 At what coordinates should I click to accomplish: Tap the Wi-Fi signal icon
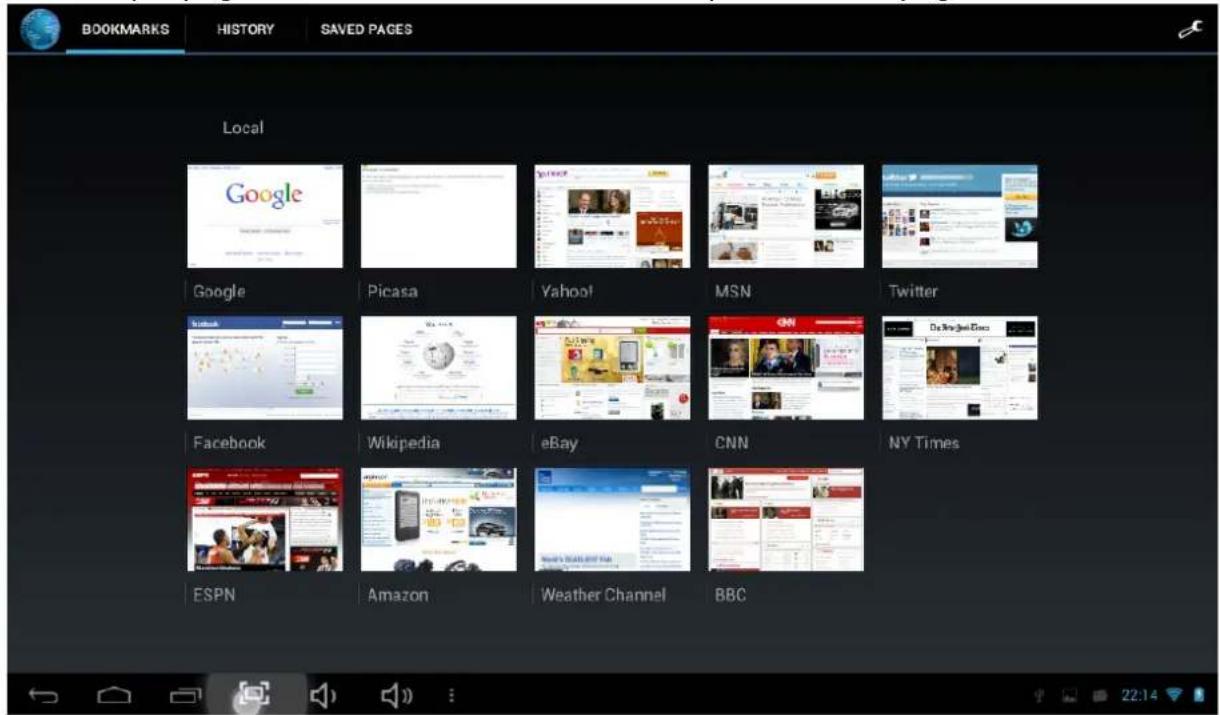(1176, 695)
